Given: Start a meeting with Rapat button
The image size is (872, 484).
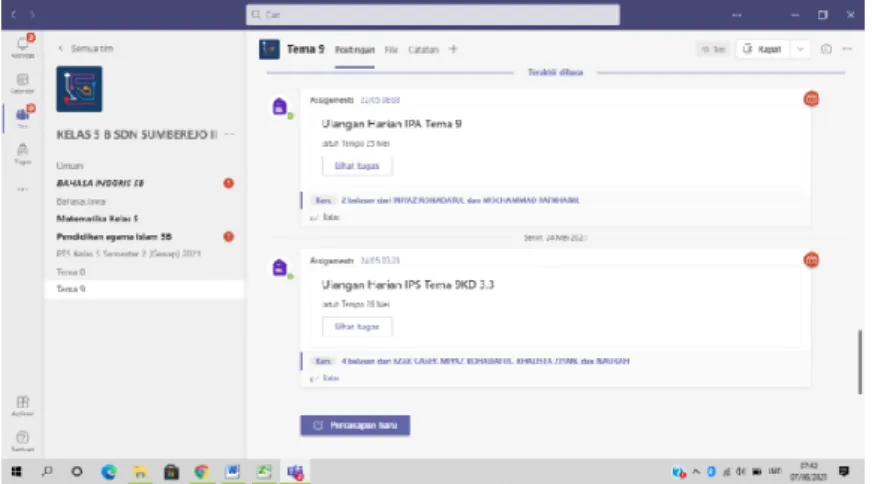Looking at the screenshot, I should [762, 49].
